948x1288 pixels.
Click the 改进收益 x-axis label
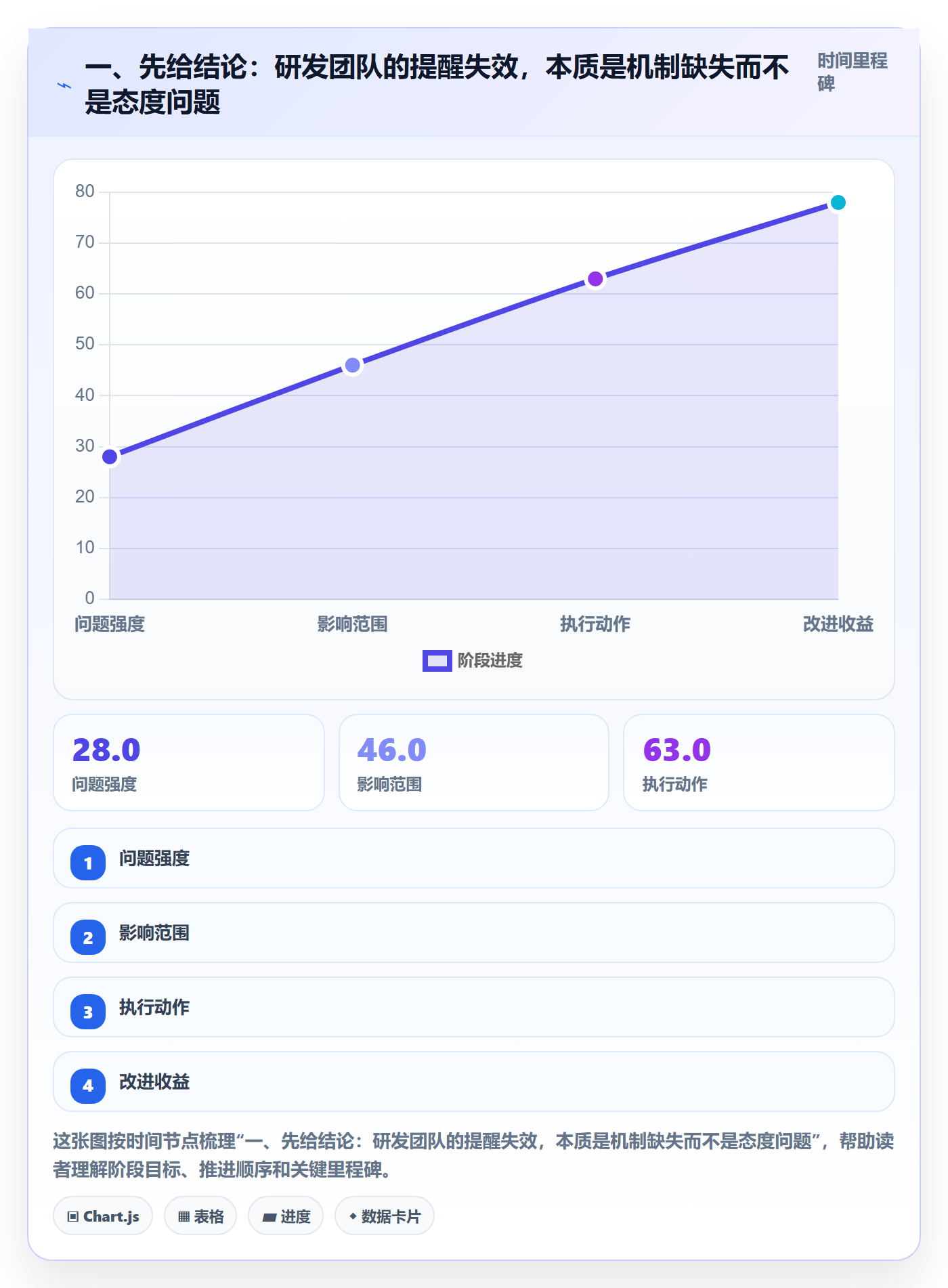click(838, 624)
